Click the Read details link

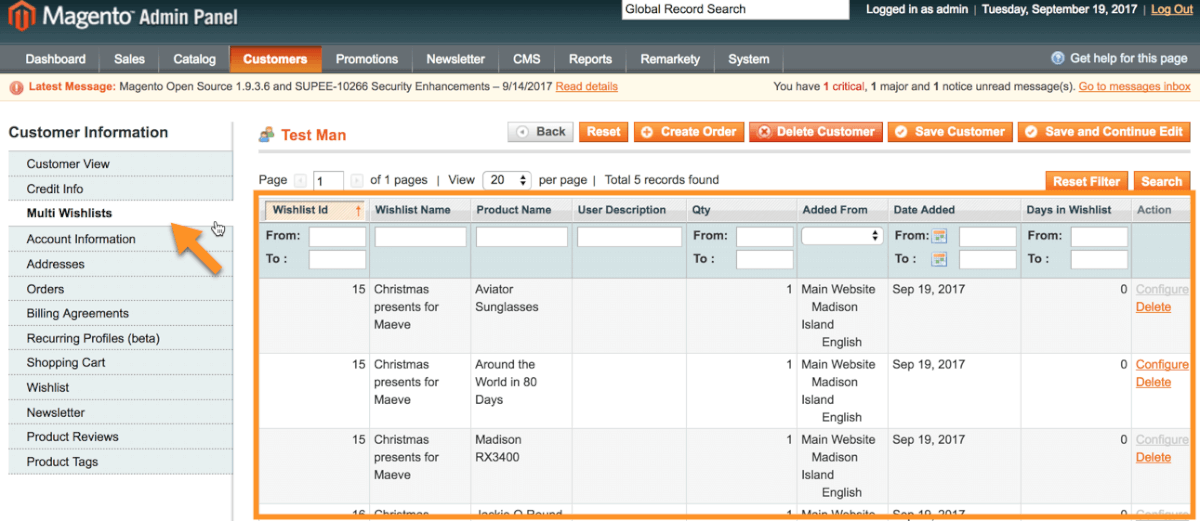tap(586, 87)
